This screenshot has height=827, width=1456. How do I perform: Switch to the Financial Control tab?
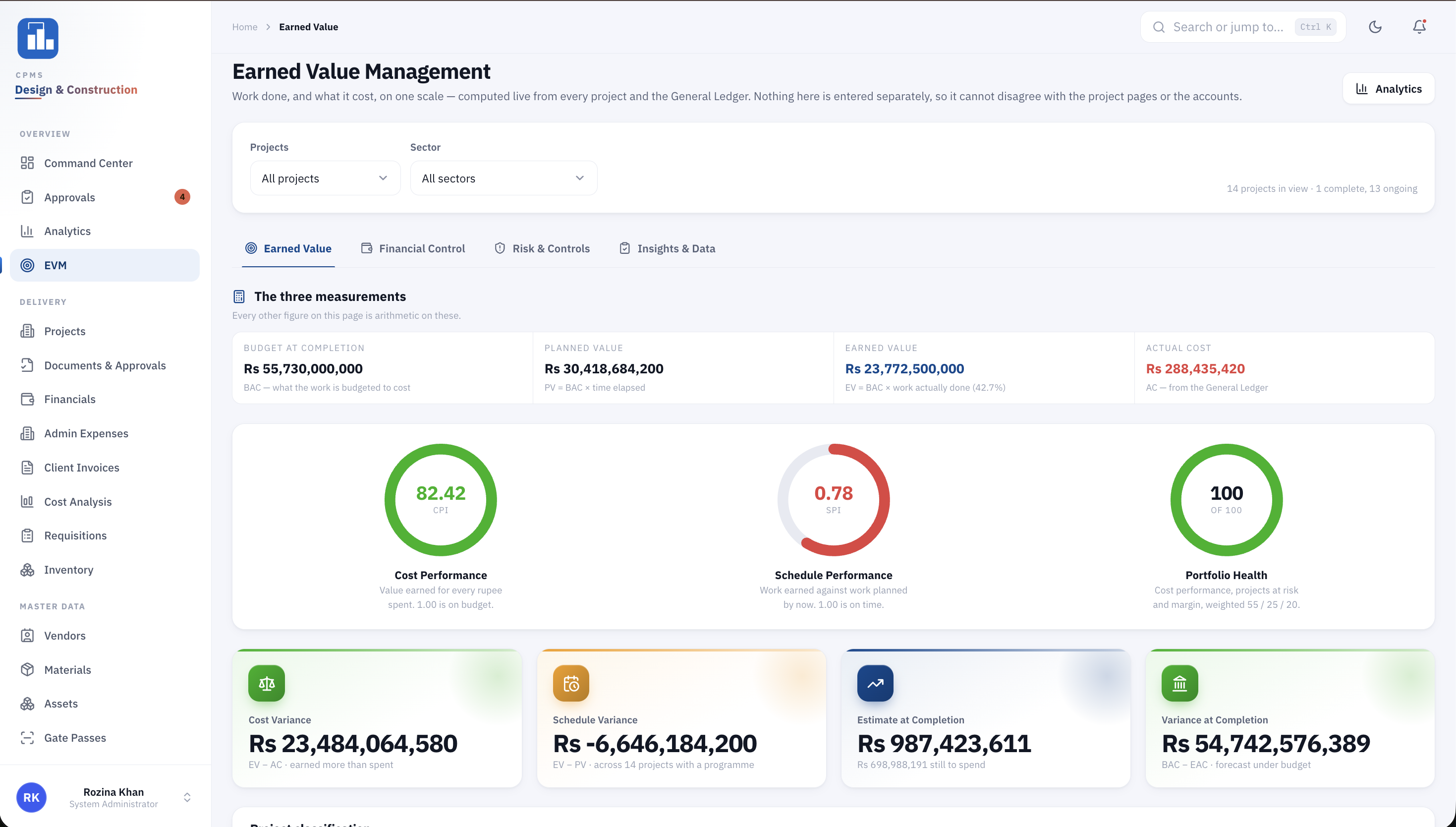click(x=413, y=249)
